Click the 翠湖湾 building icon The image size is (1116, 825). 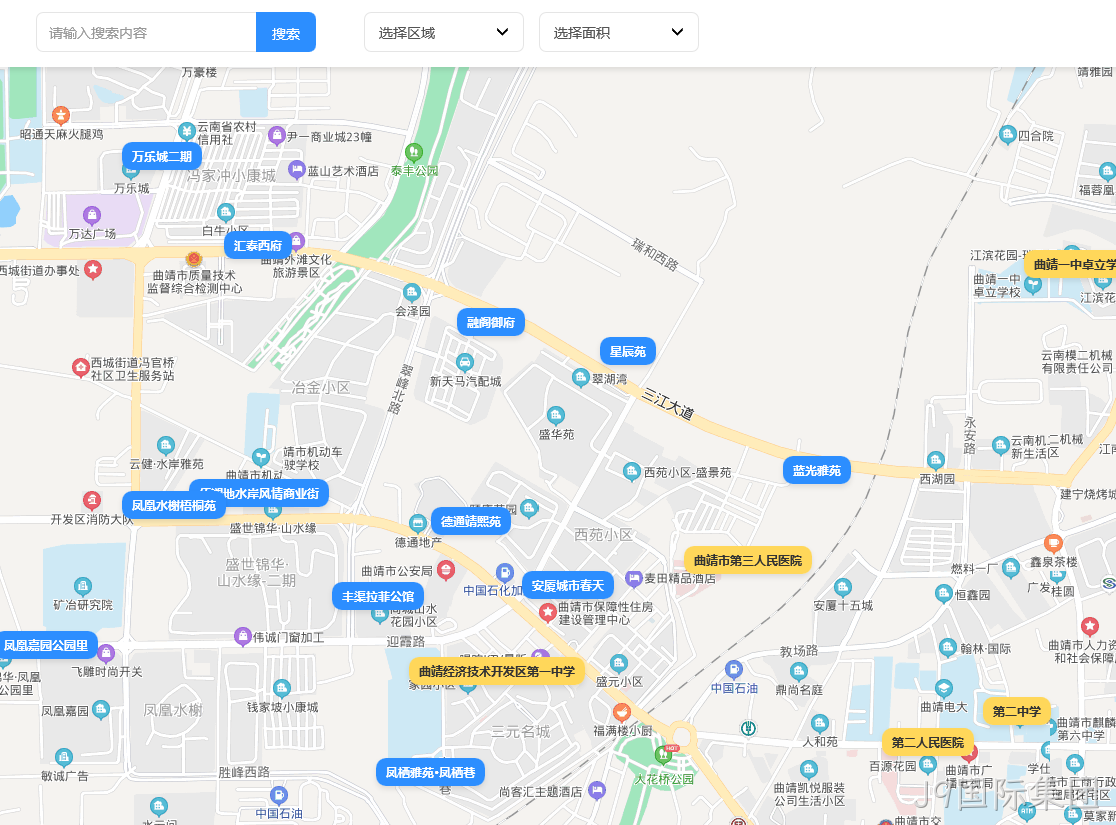pyautogui.click(x=581, y=378)
